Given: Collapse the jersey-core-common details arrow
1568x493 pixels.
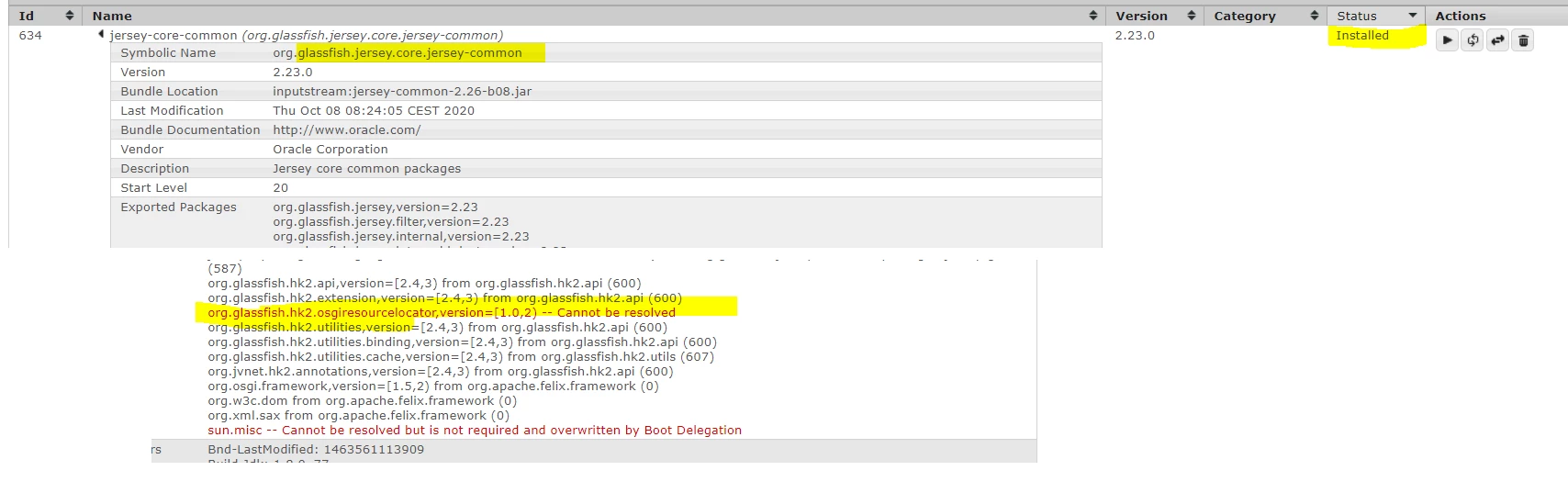Looking at the screenshot, I should tap(100, 35).
